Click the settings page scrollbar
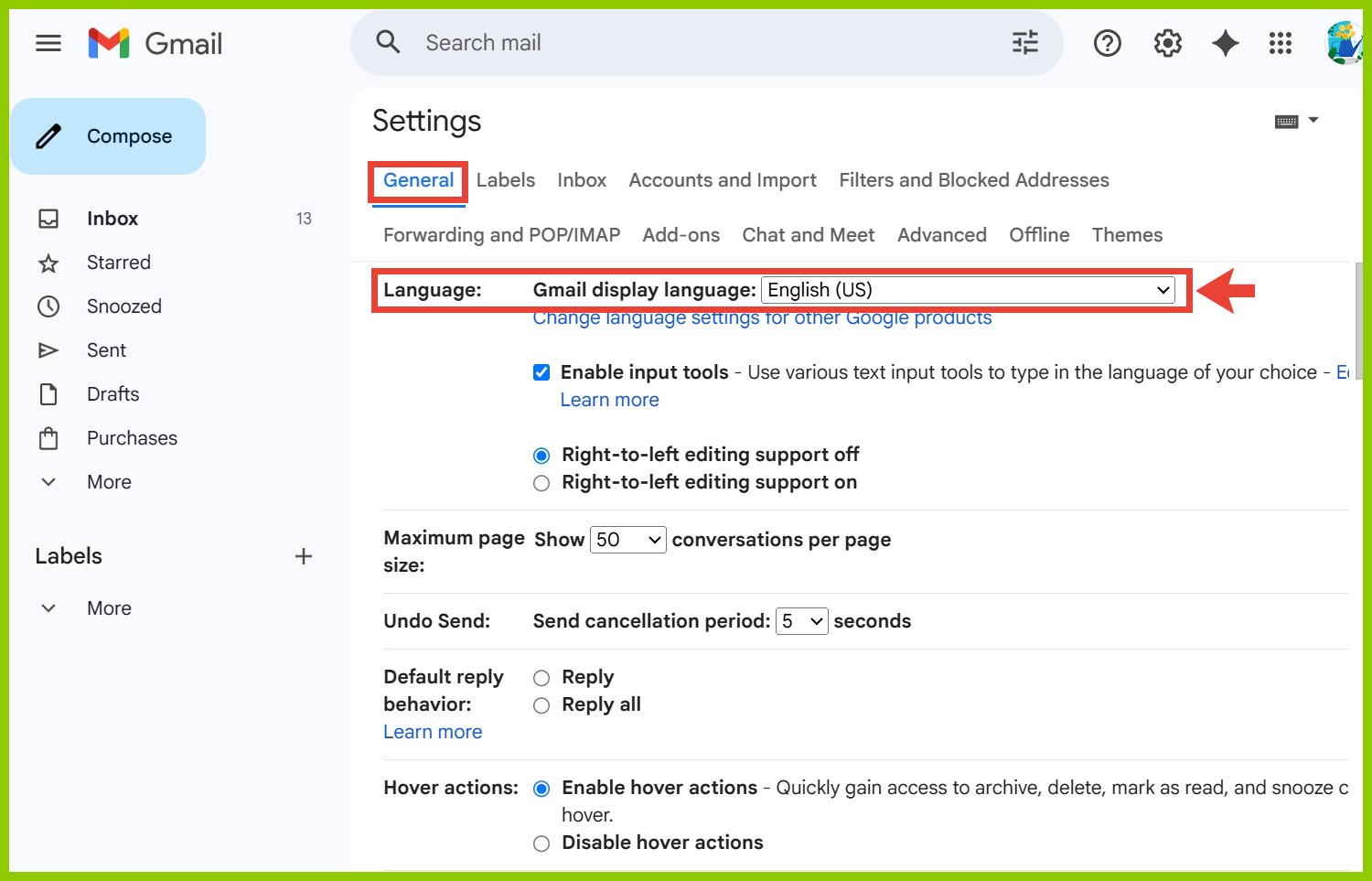Image resolution: width=1372 pixels, height=881 pixels. click(x=1358, y=320)
